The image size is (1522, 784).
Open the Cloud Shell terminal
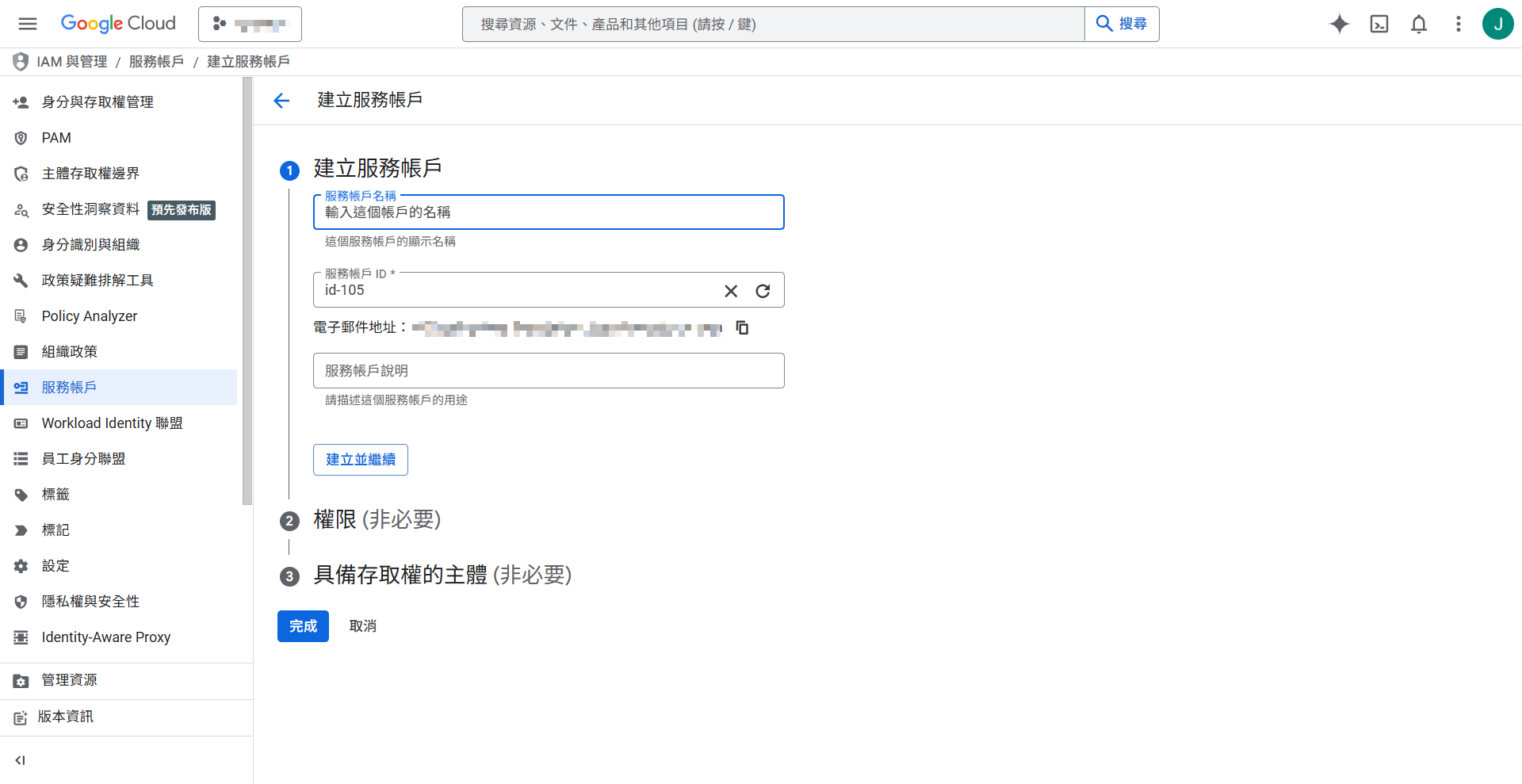pyautogui.click(x=1379, y=24)
